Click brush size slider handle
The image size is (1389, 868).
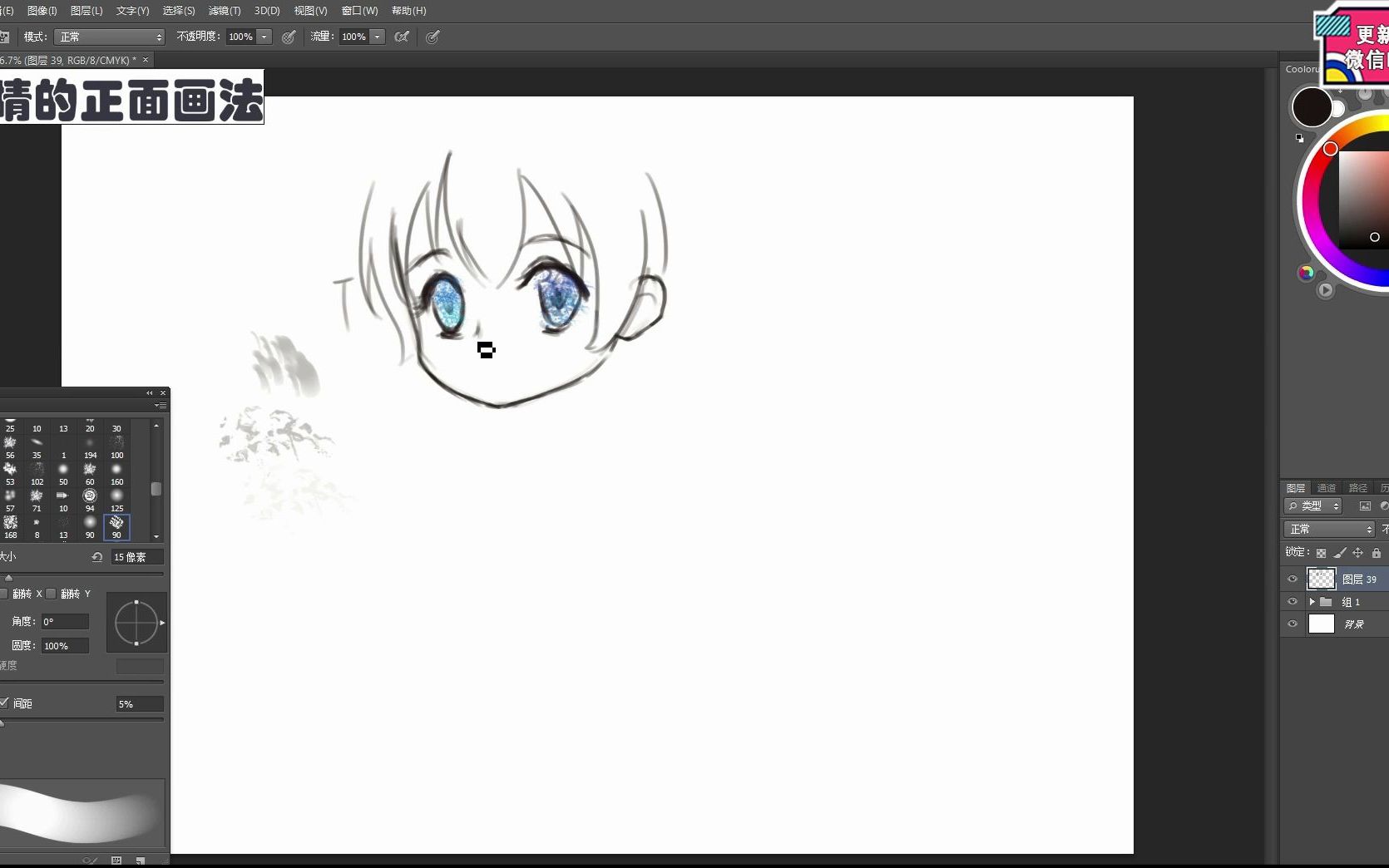click(x=8, y=577)
